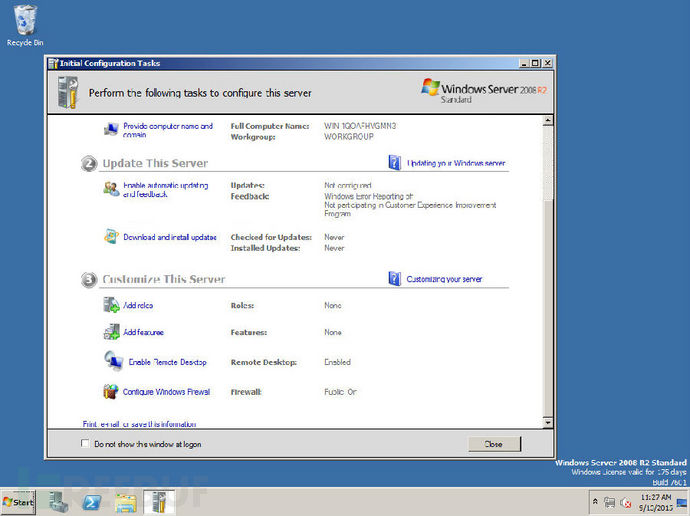Click Print, e-mail, or save this information
The image size is (690, 516).
tap(139, 424)
